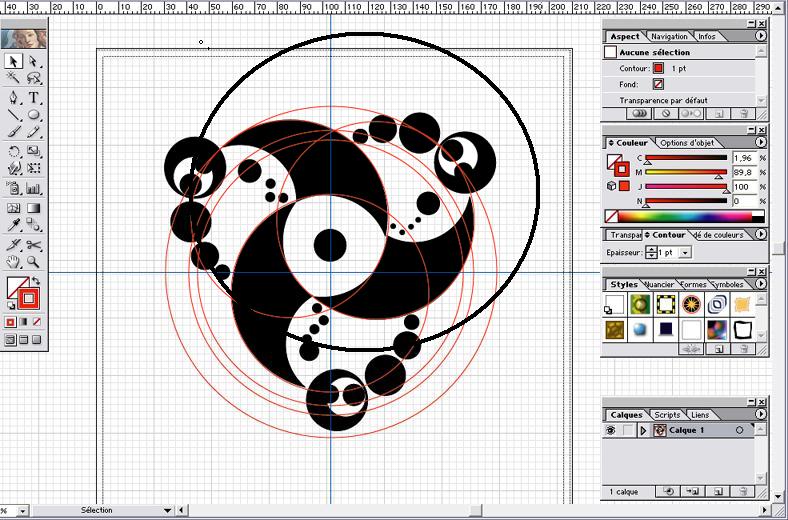Screen dimensions: 788x520
Task: Open the Couleur palette flyout menu
Action: pos(760,143)
